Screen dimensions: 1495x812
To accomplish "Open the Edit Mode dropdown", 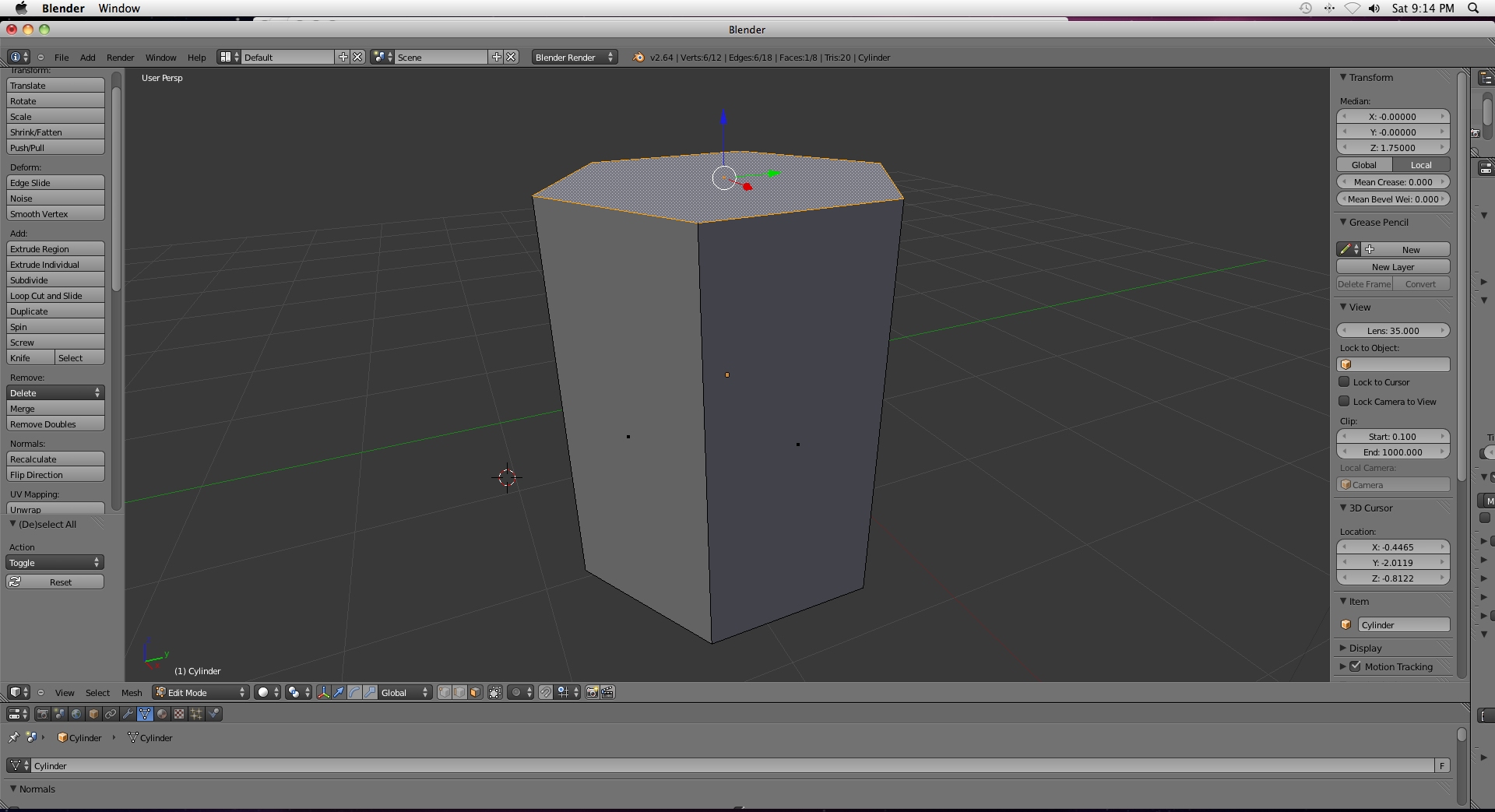I will point(200,692).
